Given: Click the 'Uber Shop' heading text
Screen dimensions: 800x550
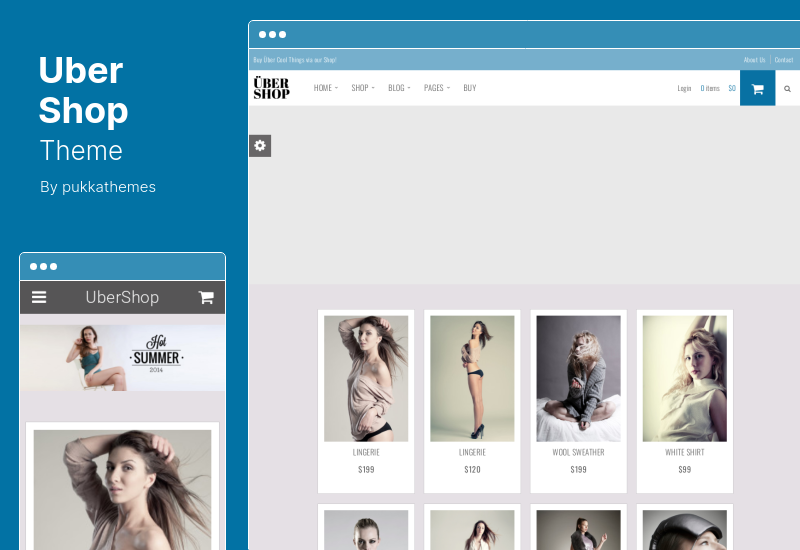Looking at the screenshot, I should (x=83, y=90).
